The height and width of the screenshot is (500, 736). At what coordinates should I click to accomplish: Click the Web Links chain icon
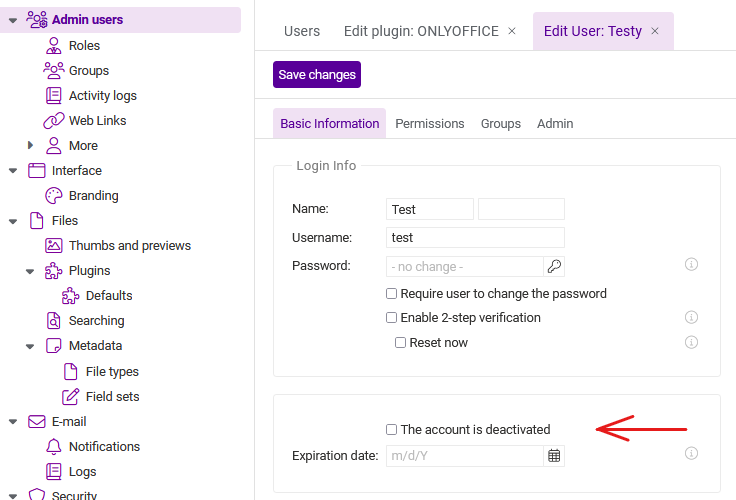(54, 121)
